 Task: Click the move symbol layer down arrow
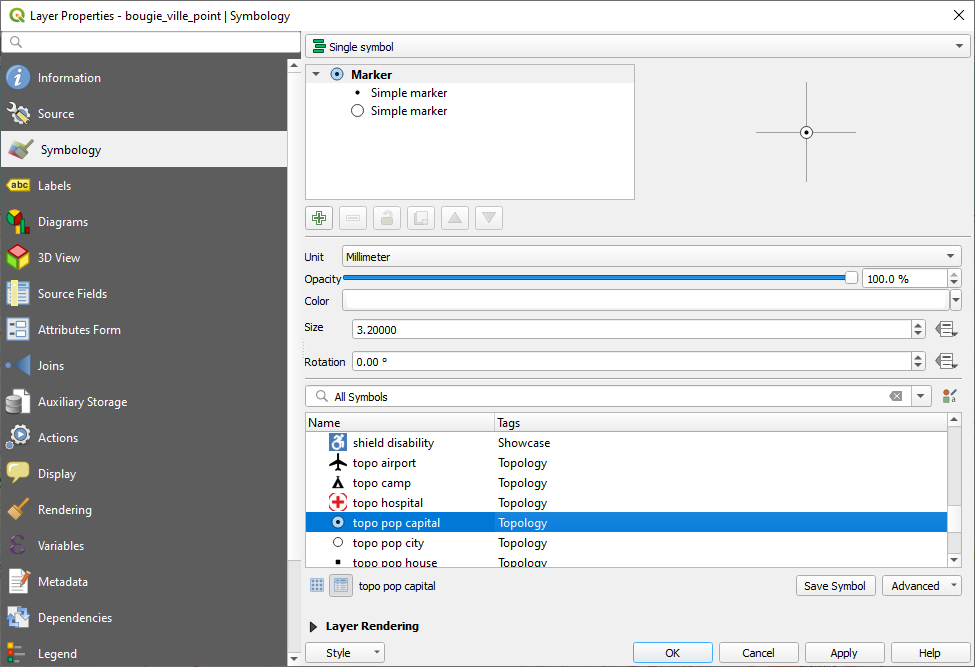(488, 218)
